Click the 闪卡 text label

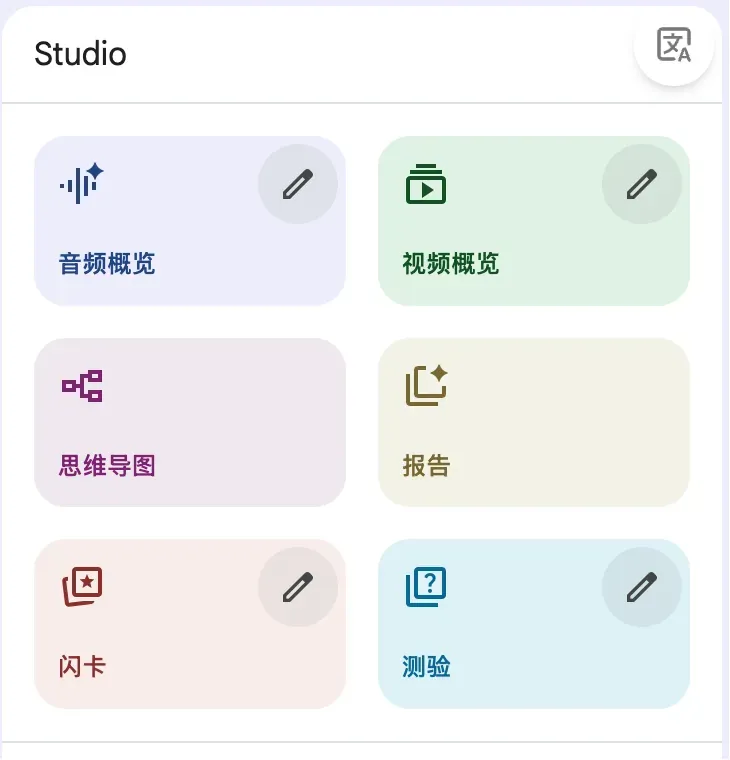(82, 666)
